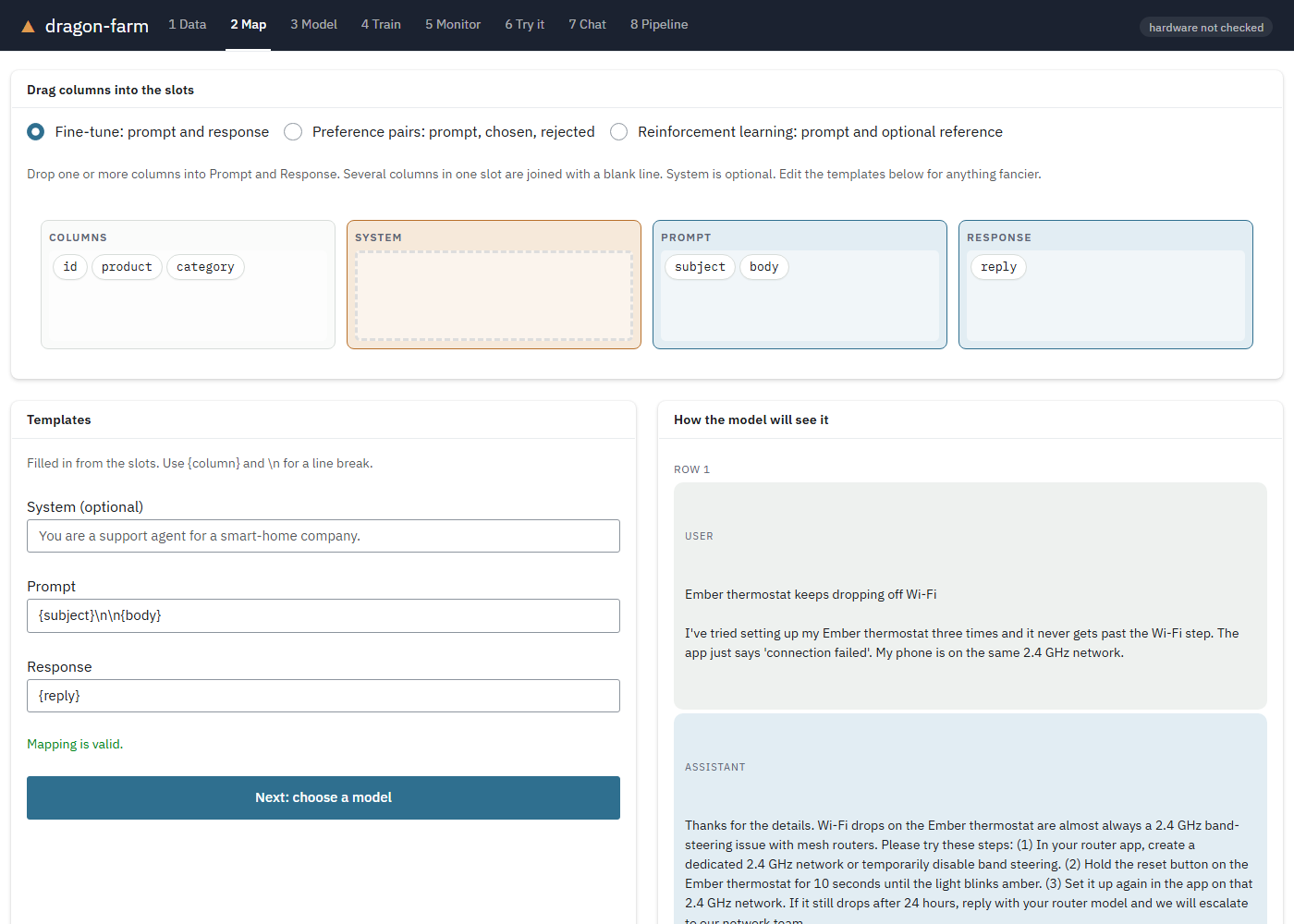1294x924 pixels.
Task: Open the 1 Data tab
Action: (x=188, y=25)
